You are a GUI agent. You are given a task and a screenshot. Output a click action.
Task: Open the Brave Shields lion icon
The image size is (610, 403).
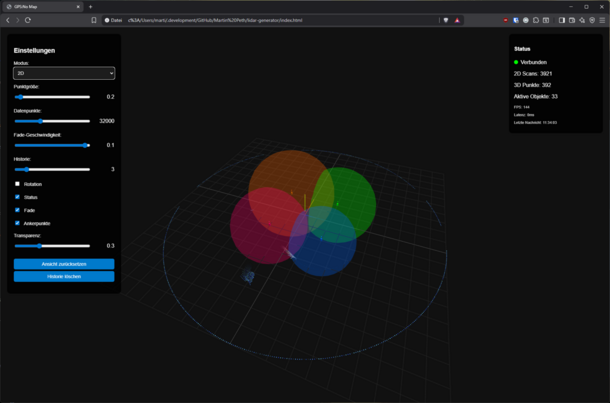[446, 20]
